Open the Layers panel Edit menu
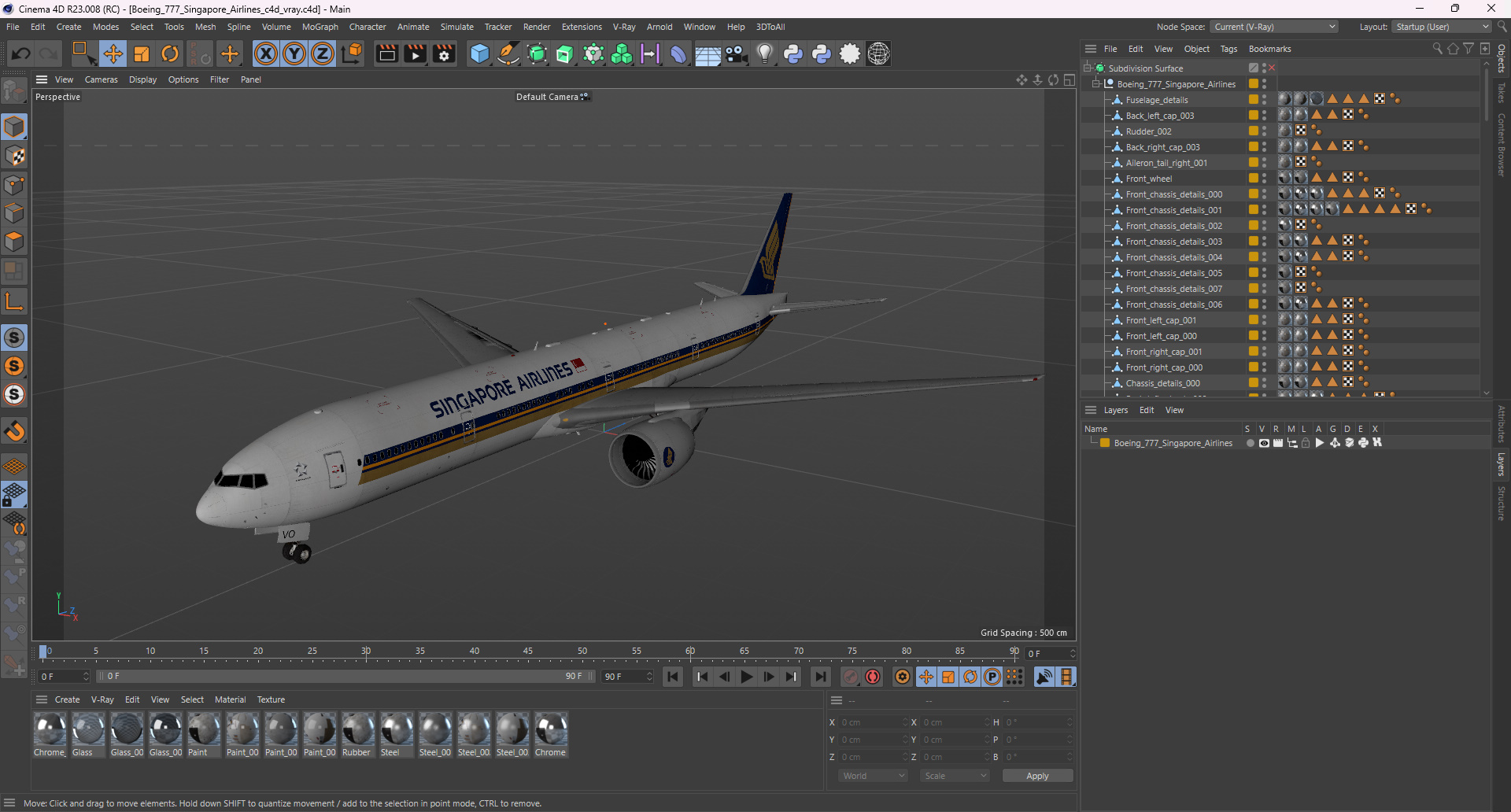This screenshot has height=812, width=1511. [1147, 410]
